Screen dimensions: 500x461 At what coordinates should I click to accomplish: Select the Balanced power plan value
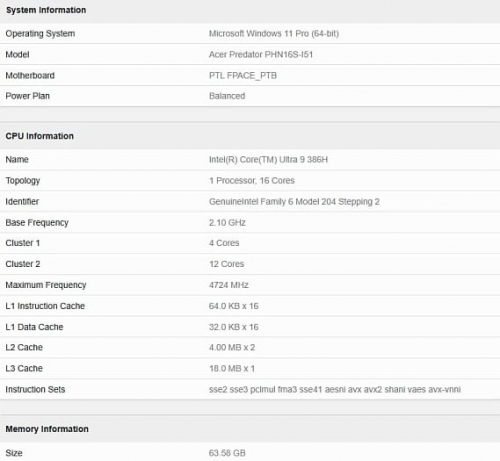click(x=227, y=96)
